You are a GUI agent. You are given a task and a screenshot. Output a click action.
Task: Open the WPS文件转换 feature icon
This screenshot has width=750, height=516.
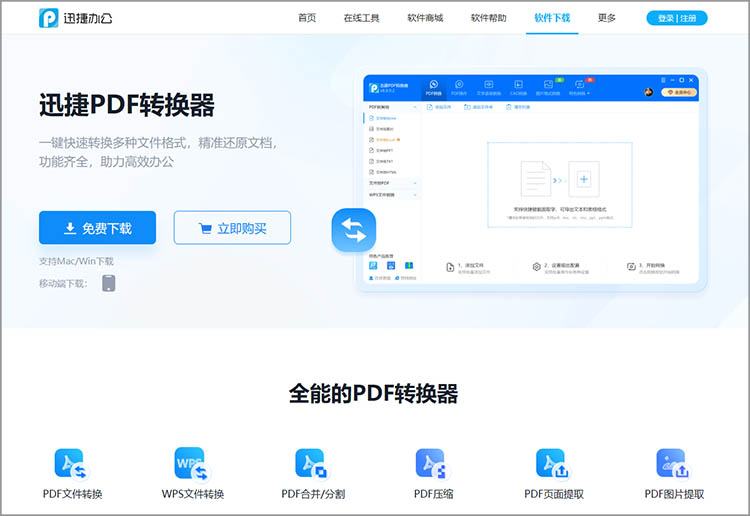pos(192,464)
